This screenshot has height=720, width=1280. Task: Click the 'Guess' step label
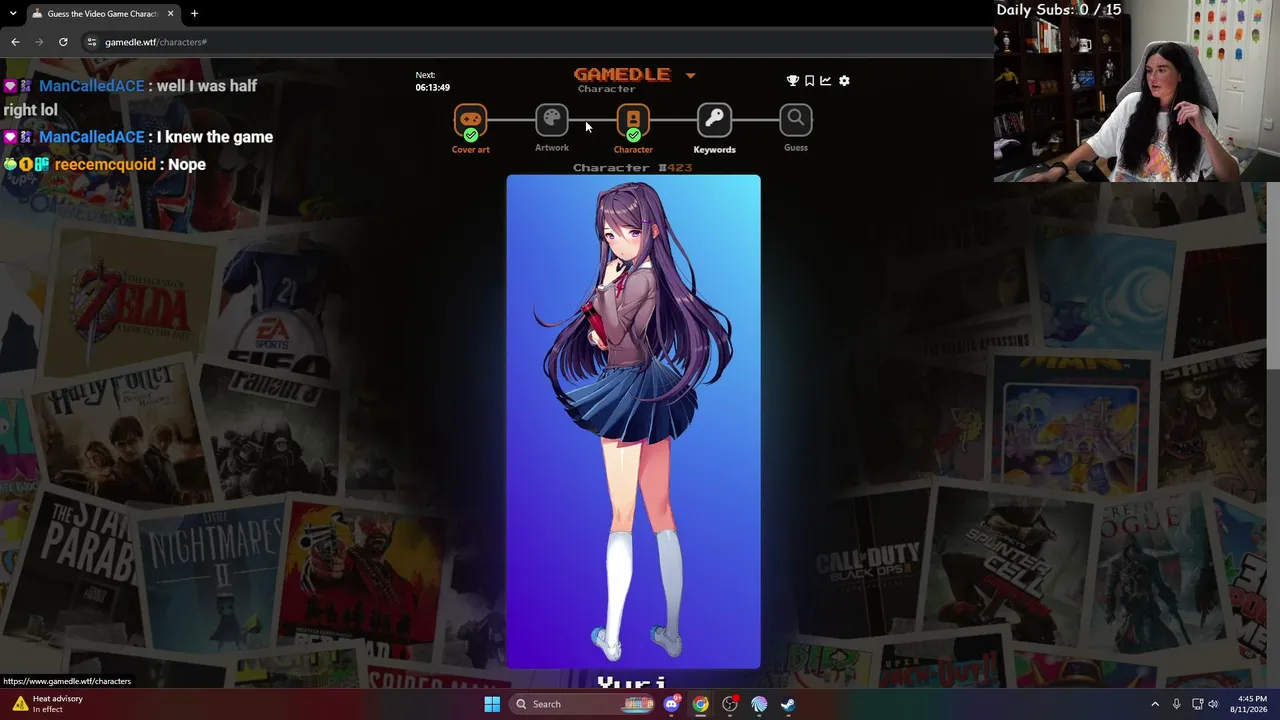click(x=796, y=148)
